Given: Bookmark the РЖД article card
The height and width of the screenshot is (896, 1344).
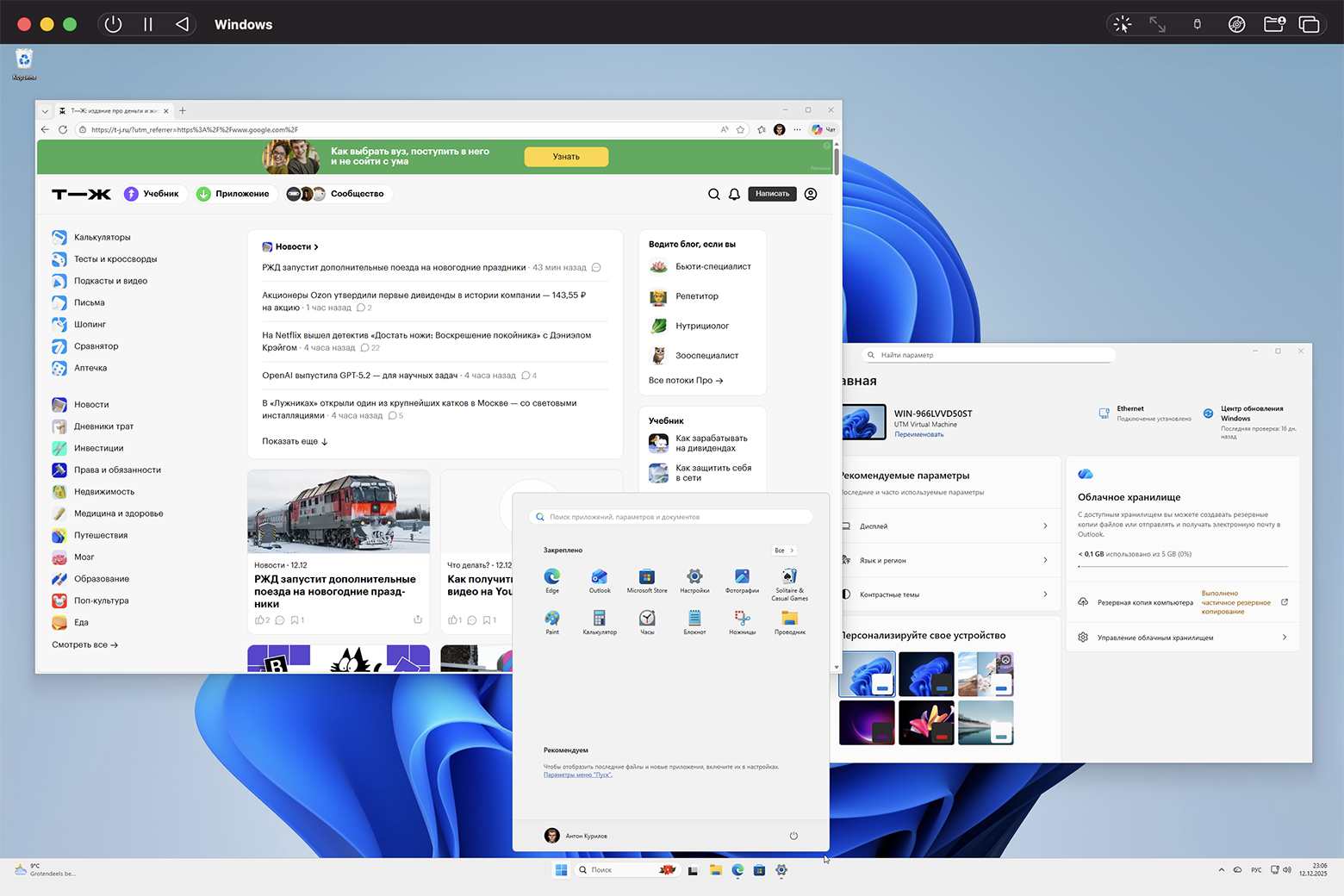Looking at the screenshot, I should (x=295, y=620).
